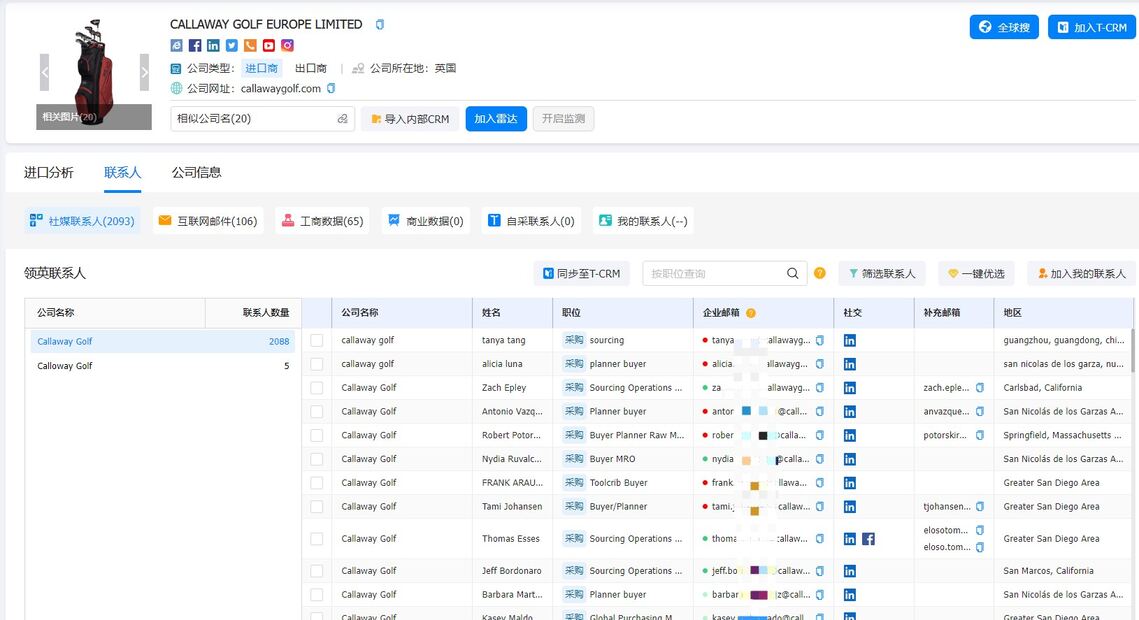Copy the zach.eple... supplementary email
The height and width of the screenshot is (620, 1139).
pos(980,388)
